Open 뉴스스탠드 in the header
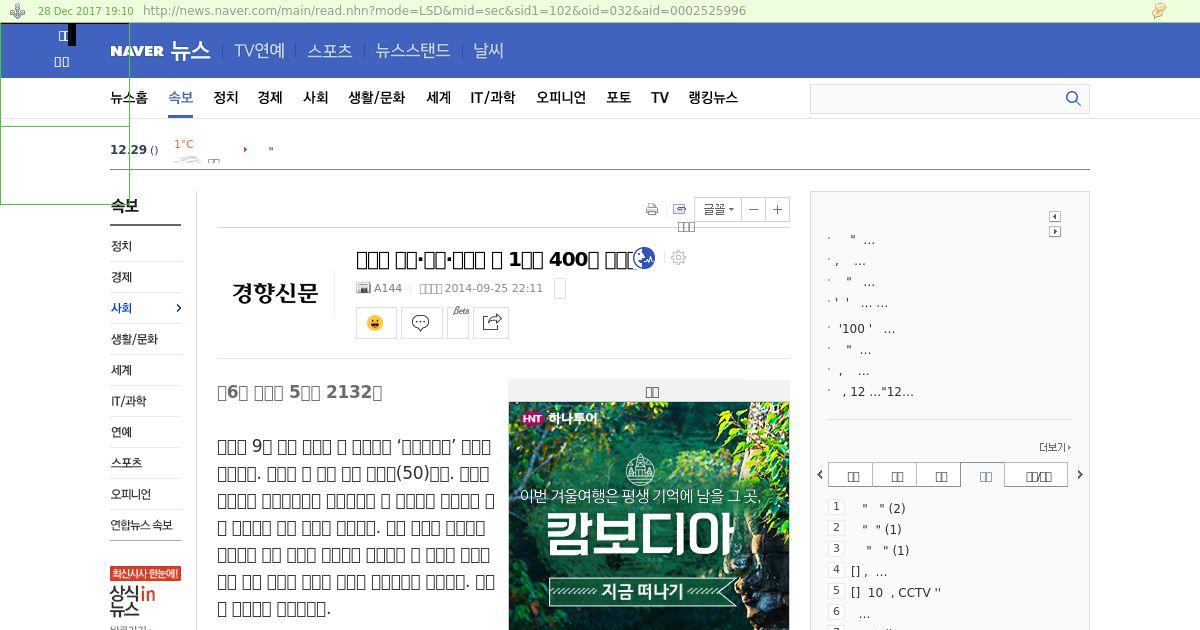Image resolution: width=1200 pixels, height=630 pixels. (x=413, y=51)
